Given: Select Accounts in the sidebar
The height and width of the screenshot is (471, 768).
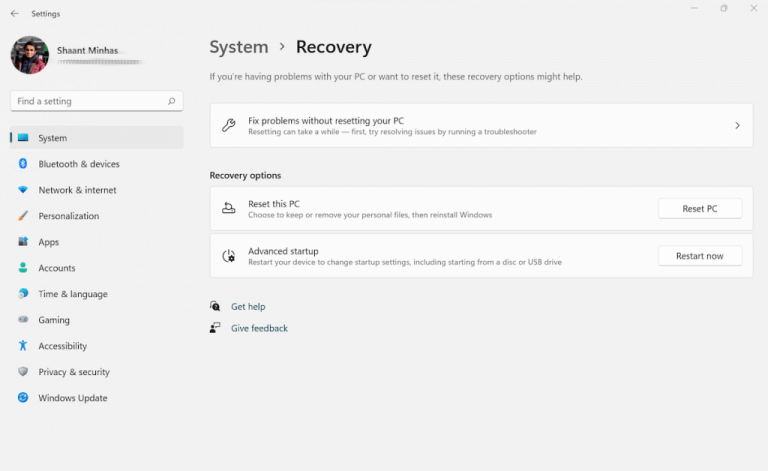Looking at the screenshot, I should [57, 268].
